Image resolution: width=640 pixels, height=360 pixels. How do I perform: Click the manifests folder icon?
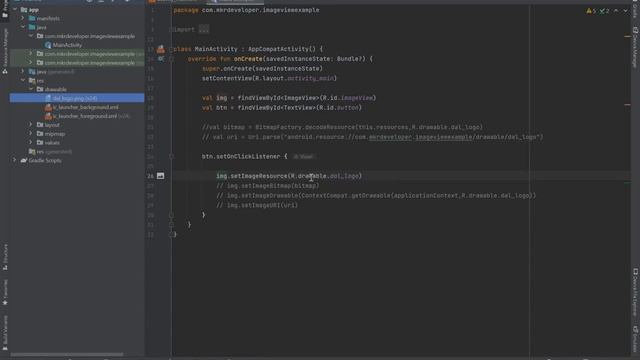tap(32, 18)
